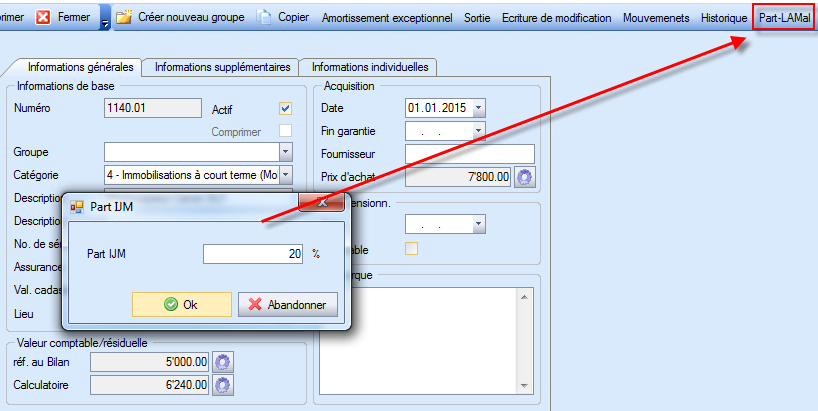
Task: Open the Subventionn. date dropdown
Action: click(478, 225)
